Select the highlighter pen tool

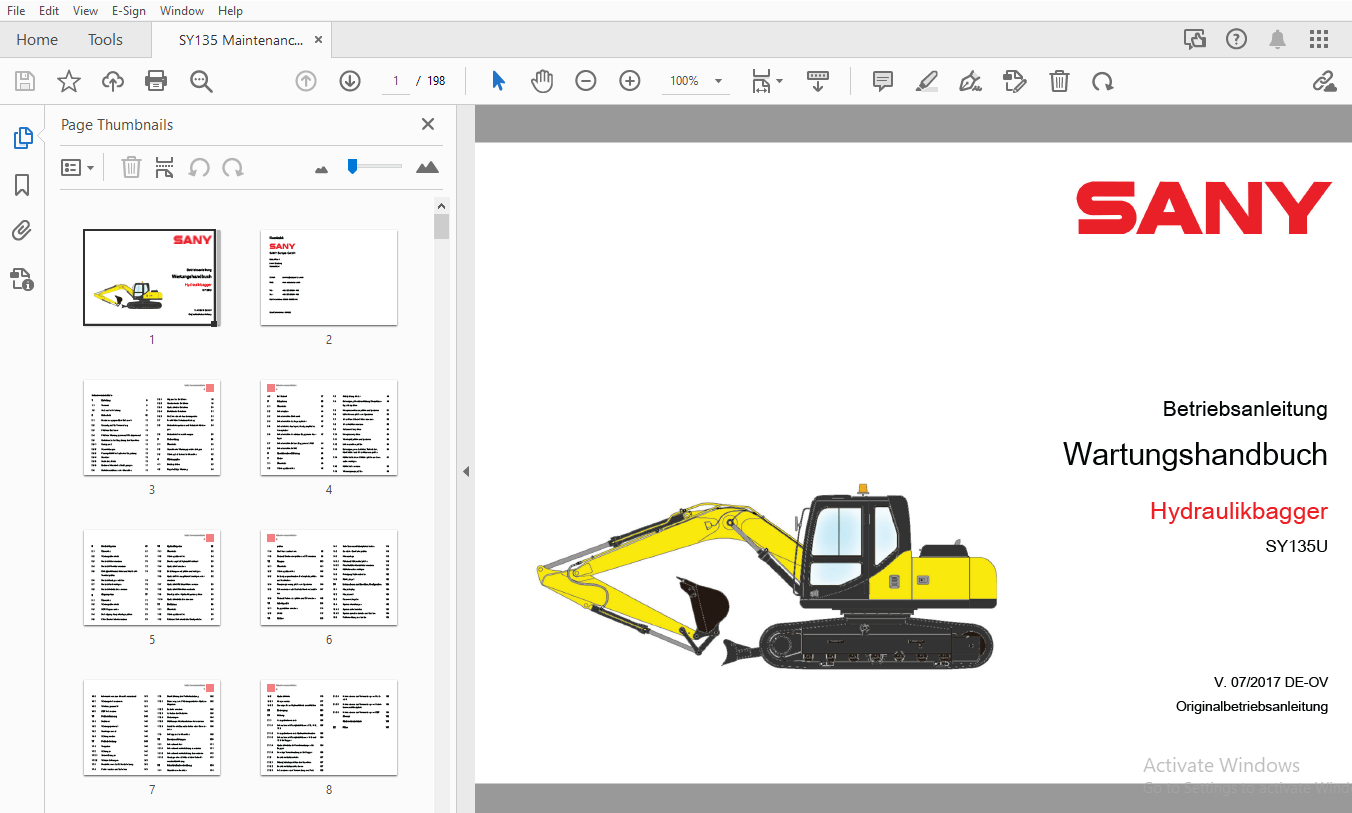[927, 81]
